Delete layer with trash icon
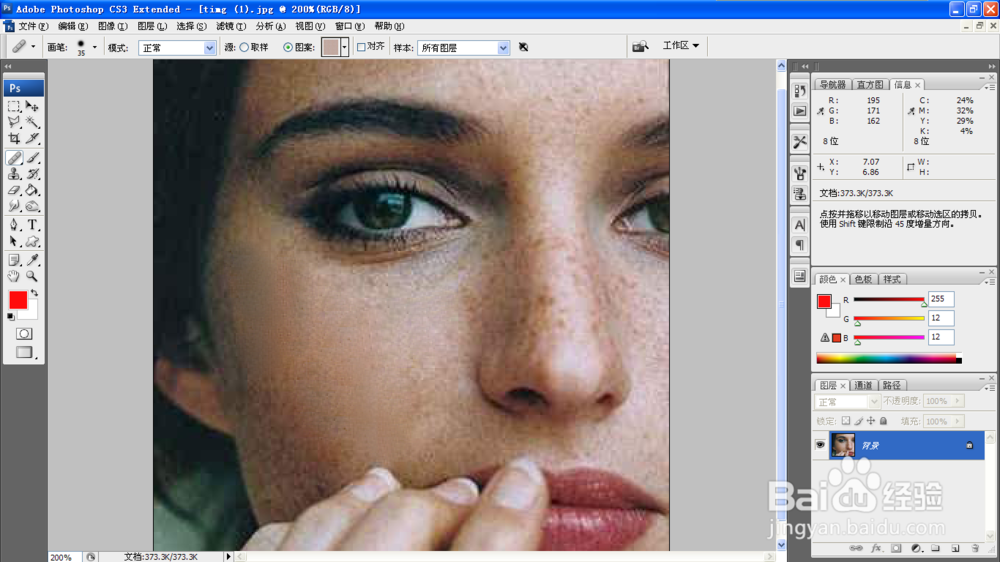This screenshot has width=1000, height=562. coord(975,548)
